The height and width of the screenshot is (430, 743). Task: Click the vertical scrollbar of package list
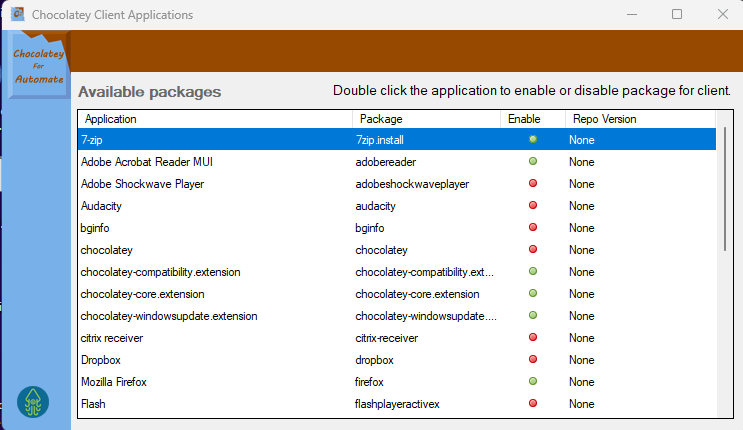725,190
